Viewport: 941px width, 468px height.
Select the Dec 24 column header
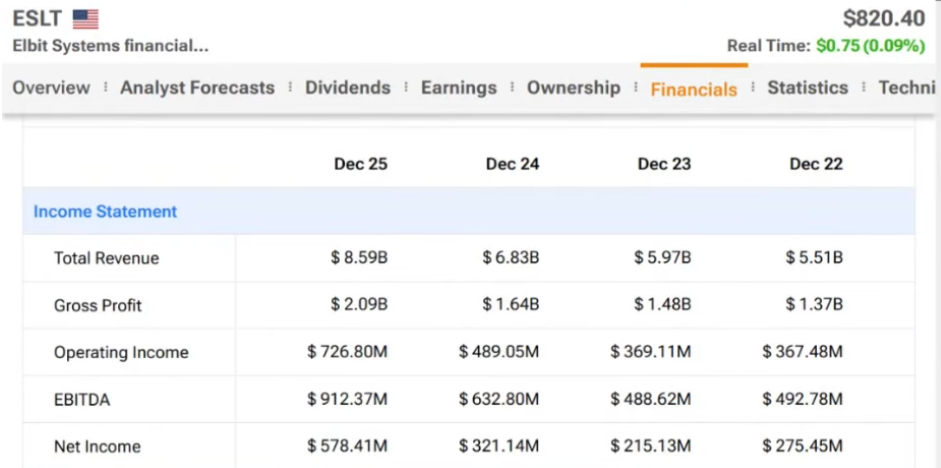513,164
